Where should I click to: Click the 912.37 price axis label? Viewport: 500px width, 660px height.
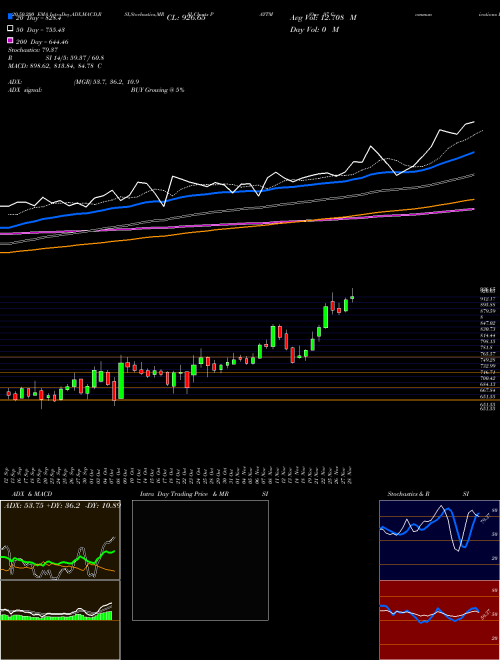(x=487, y=298)
